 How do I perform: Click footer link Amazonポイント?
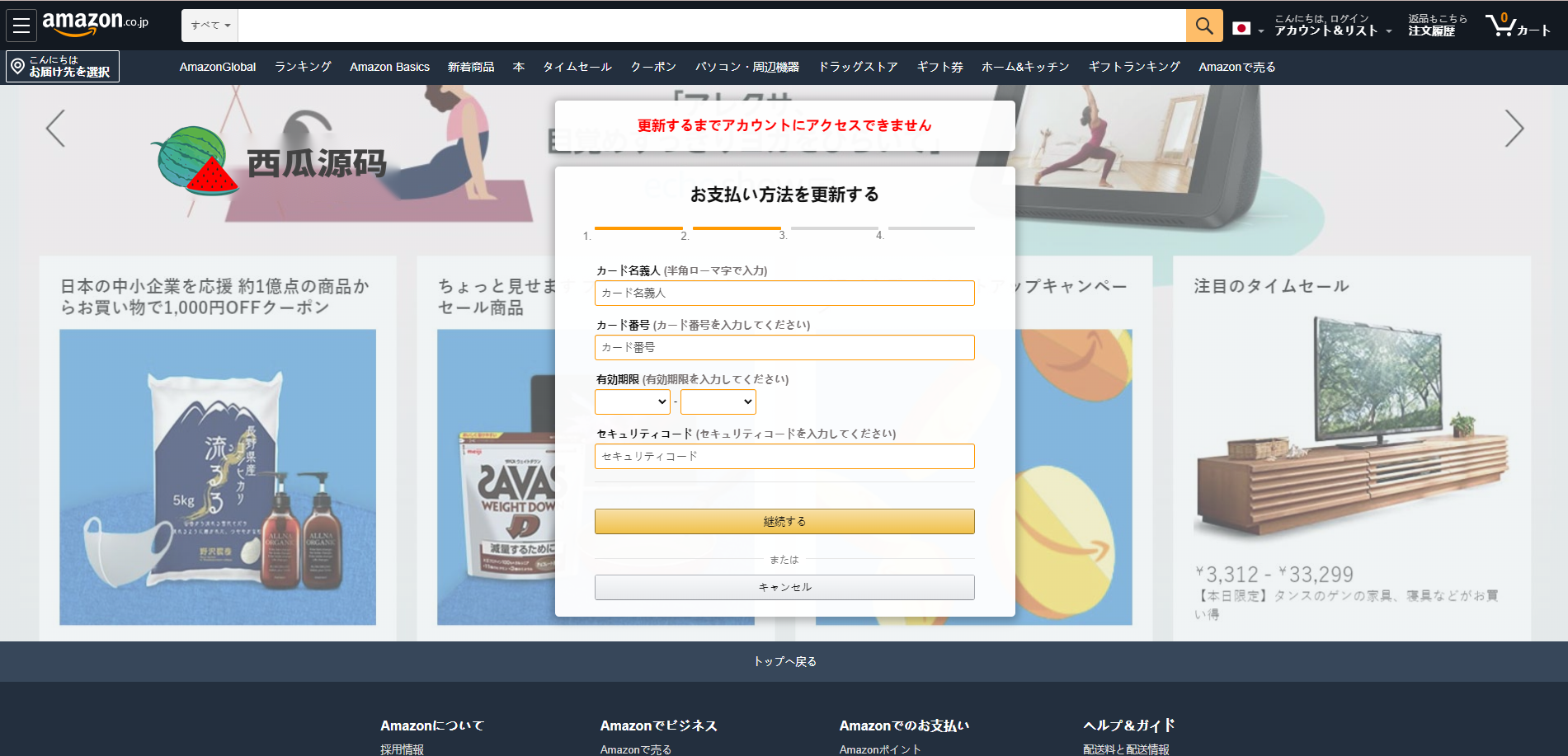(x=879, y=749)
